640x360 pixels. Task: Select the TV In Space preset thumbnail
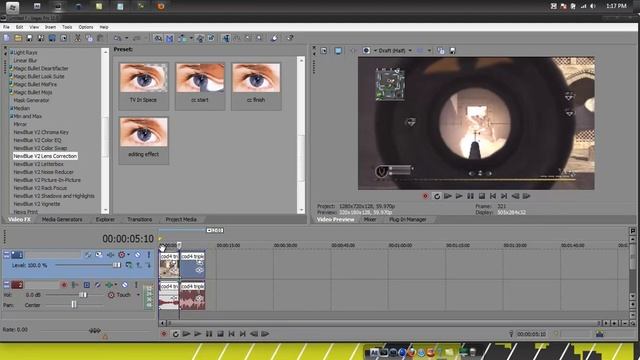coord(143,86)
